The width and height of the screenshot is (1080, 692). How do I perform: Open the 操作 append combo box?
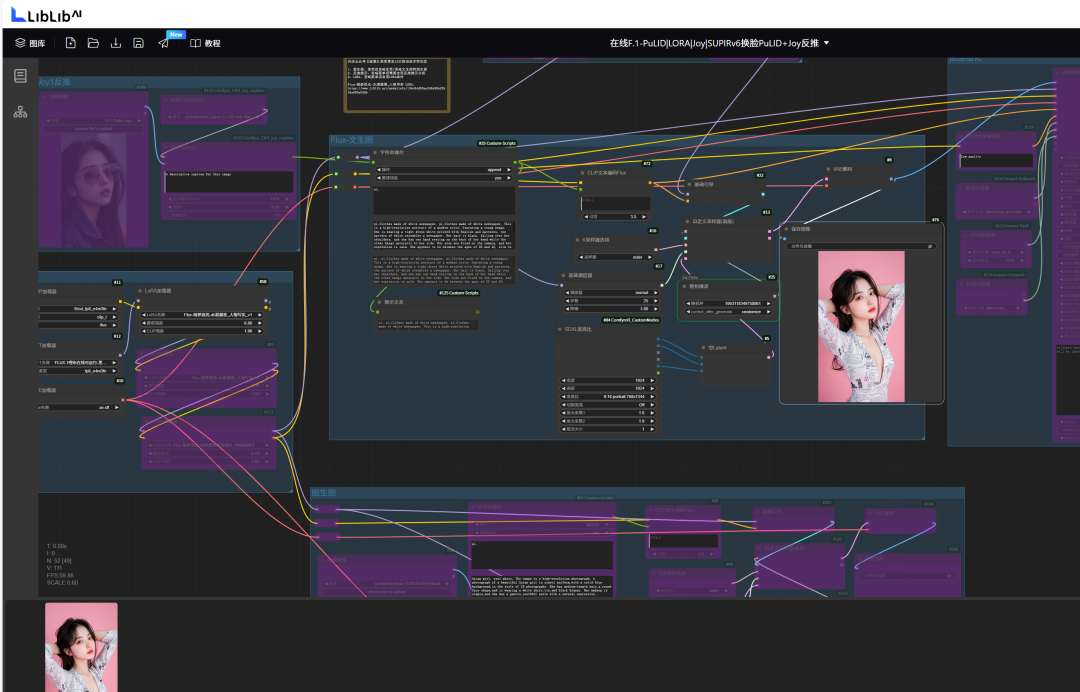(445, 169)
